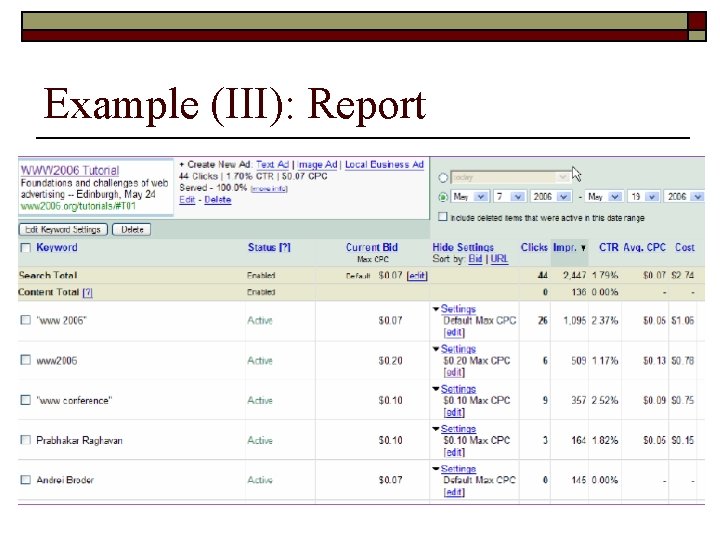This screenshot has height=540, width=720.
Task: Check the www2006 keyword checkbox
Action: pyautogui.click(x=26, y=360)
